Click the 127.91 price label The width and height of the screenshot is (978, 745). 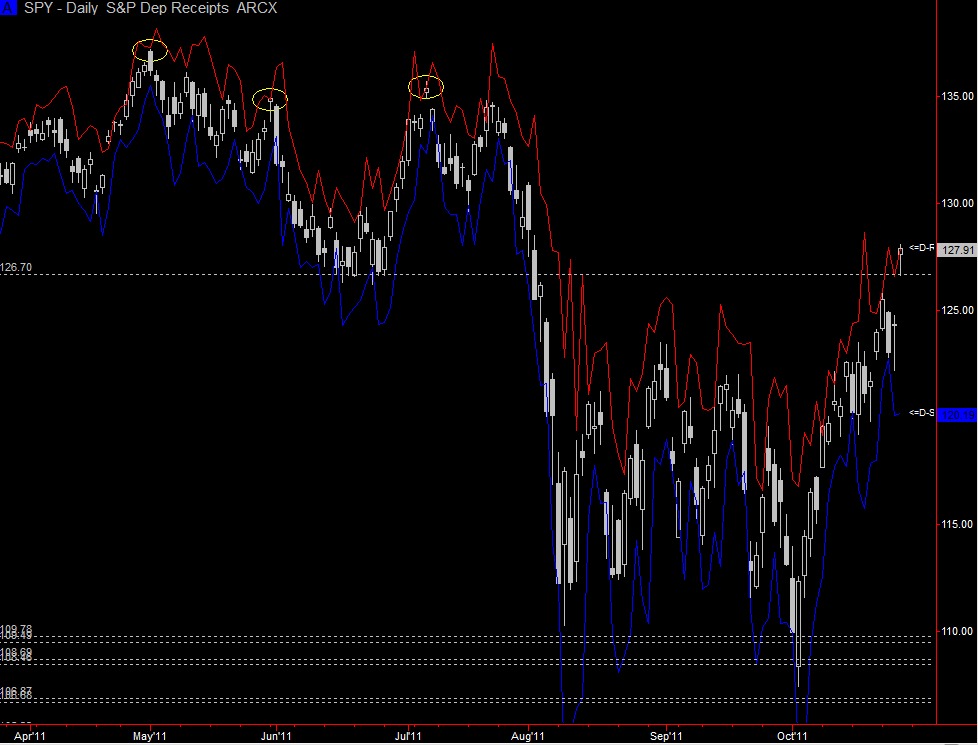tap(957, 250)
